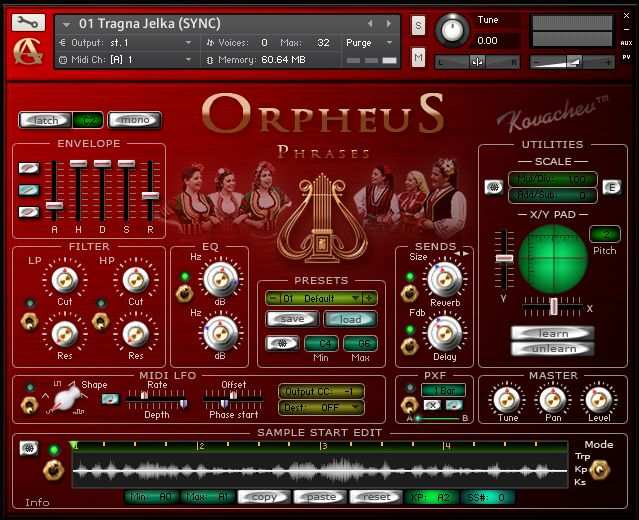Click the Scale E button

(612, 187)
